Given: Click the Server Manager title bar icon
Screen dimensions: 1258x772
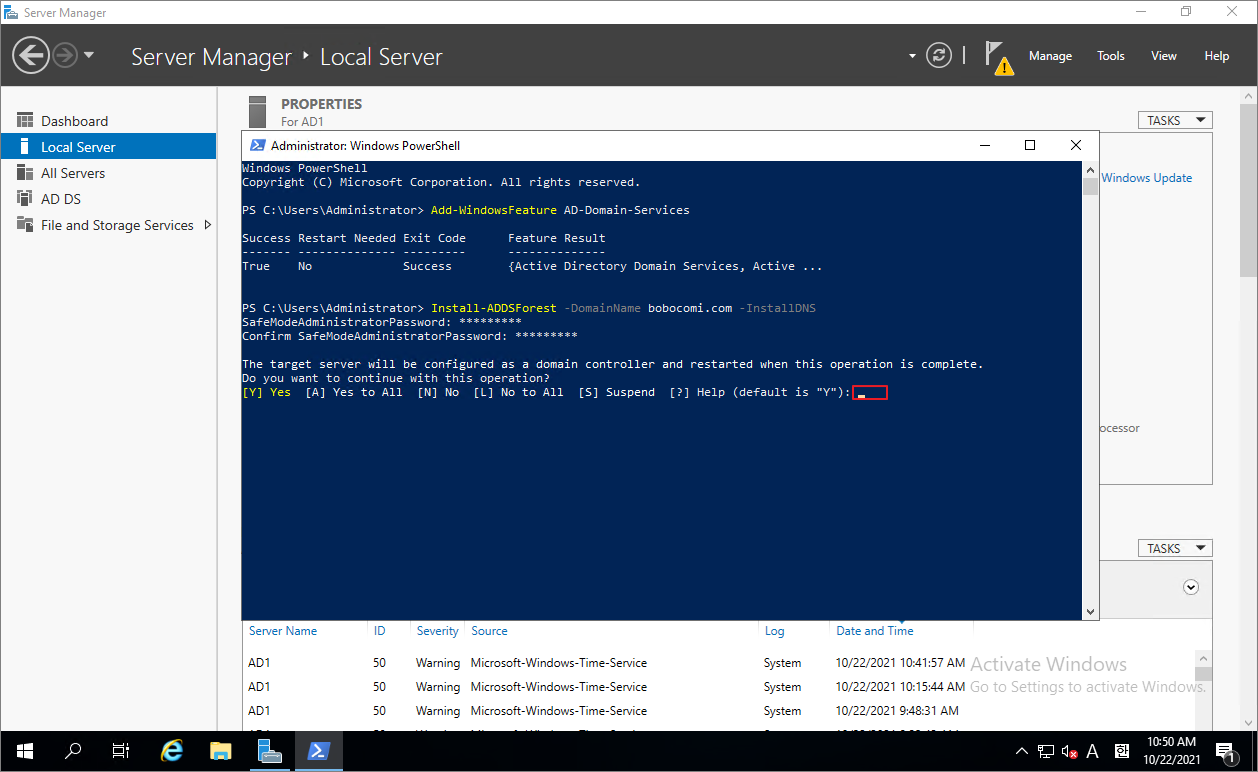Looking at the screenshot, I should (11, 12).
